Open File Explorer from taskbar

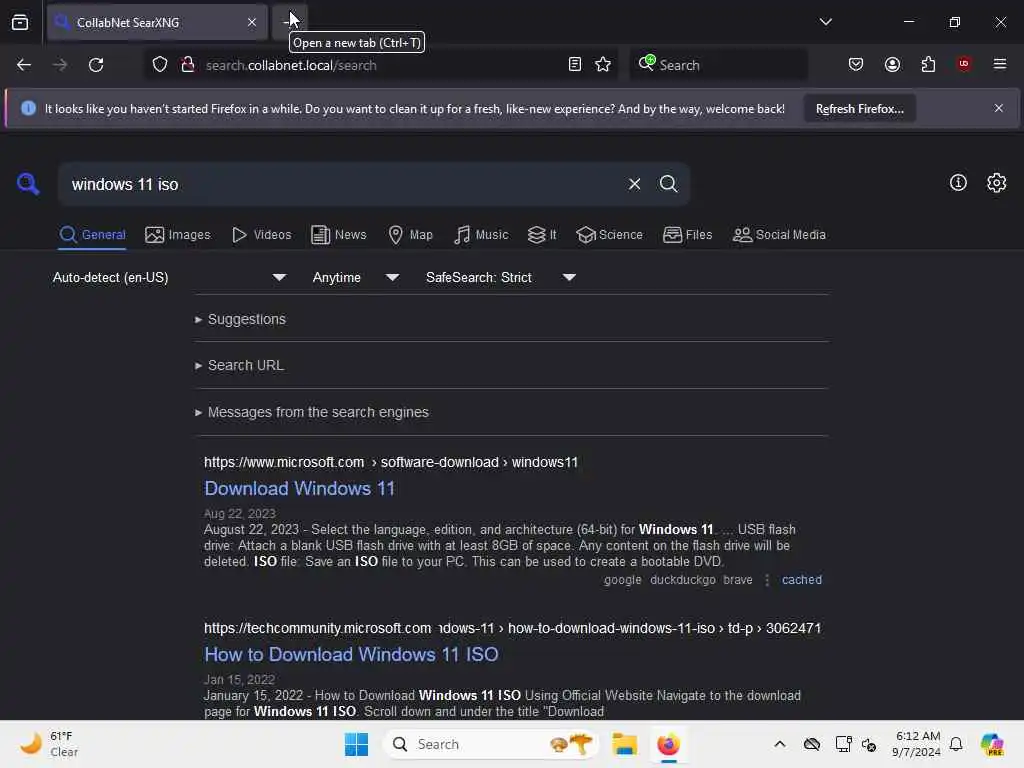pos(624,744)
